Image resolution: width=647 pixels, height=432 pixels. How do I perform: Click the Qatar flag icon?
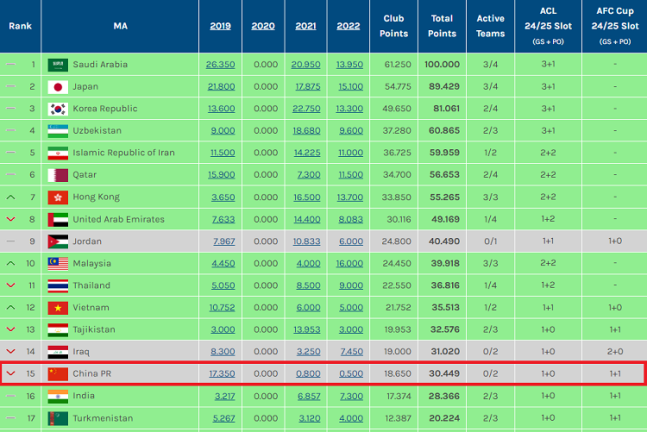tap(58, 175)
